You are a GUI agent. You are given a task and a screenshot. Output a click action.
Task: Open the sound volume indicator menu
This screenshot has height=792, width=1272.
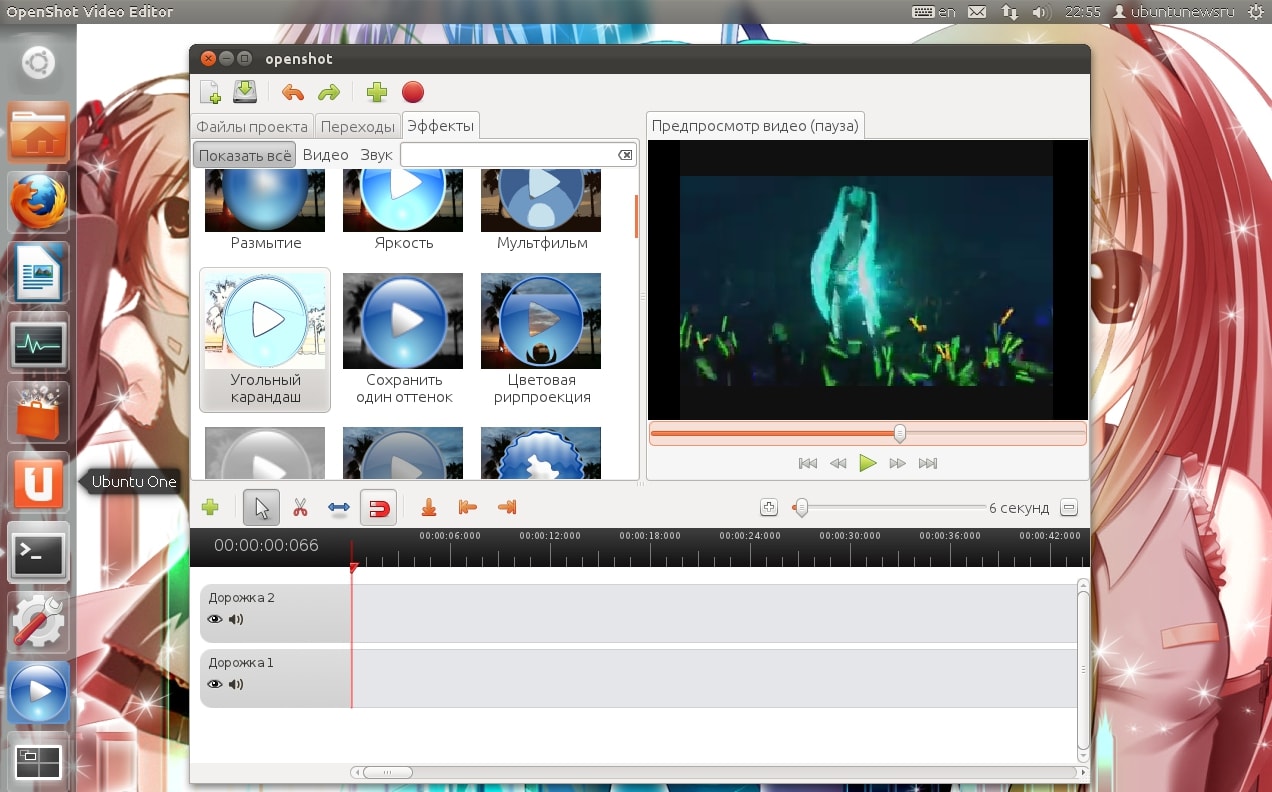(x=1040, y=12)
